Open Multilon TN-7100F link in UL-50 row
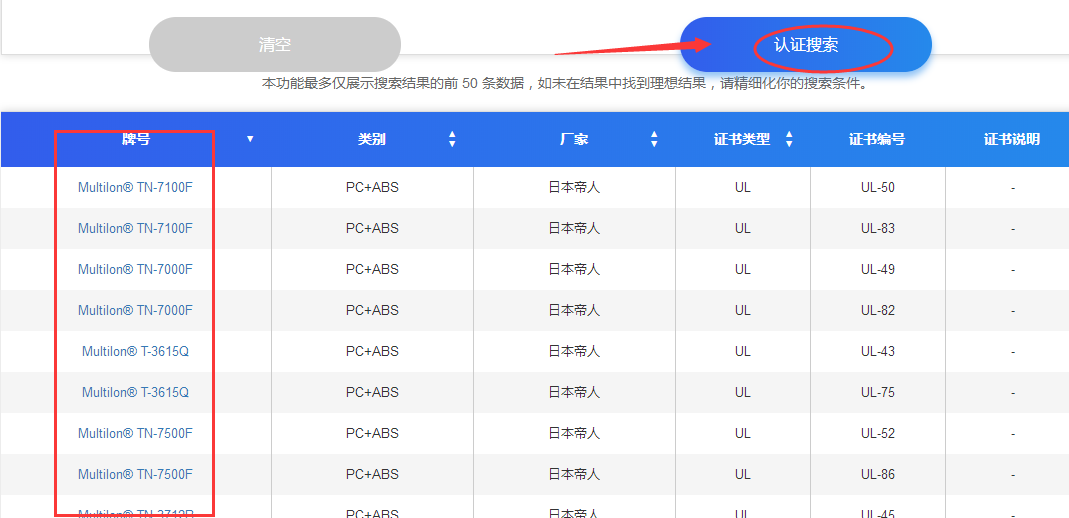The width and height of the screenshot is (1069, 518). pyautogui.click(x=135, y=187)
